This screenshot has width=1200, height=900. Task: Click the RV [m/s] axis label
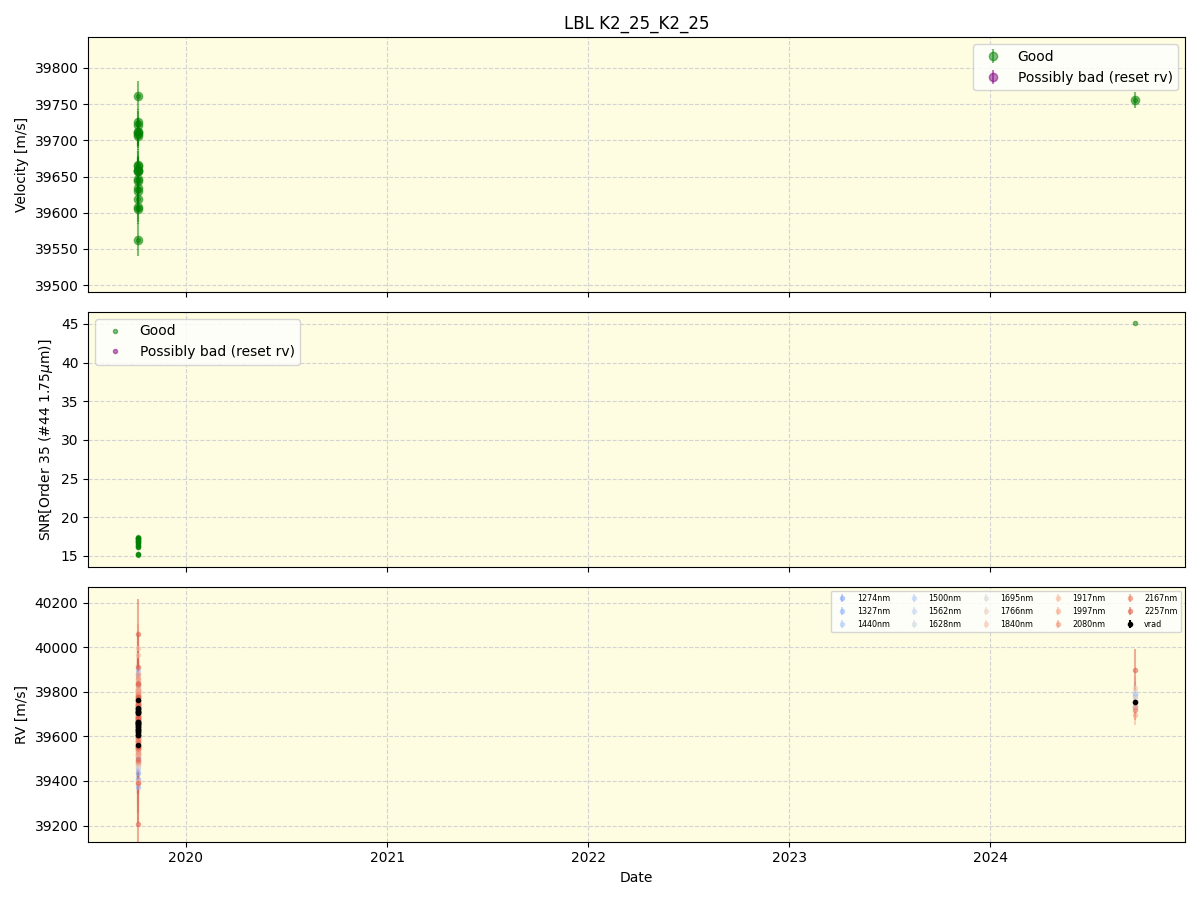point(21,714)
